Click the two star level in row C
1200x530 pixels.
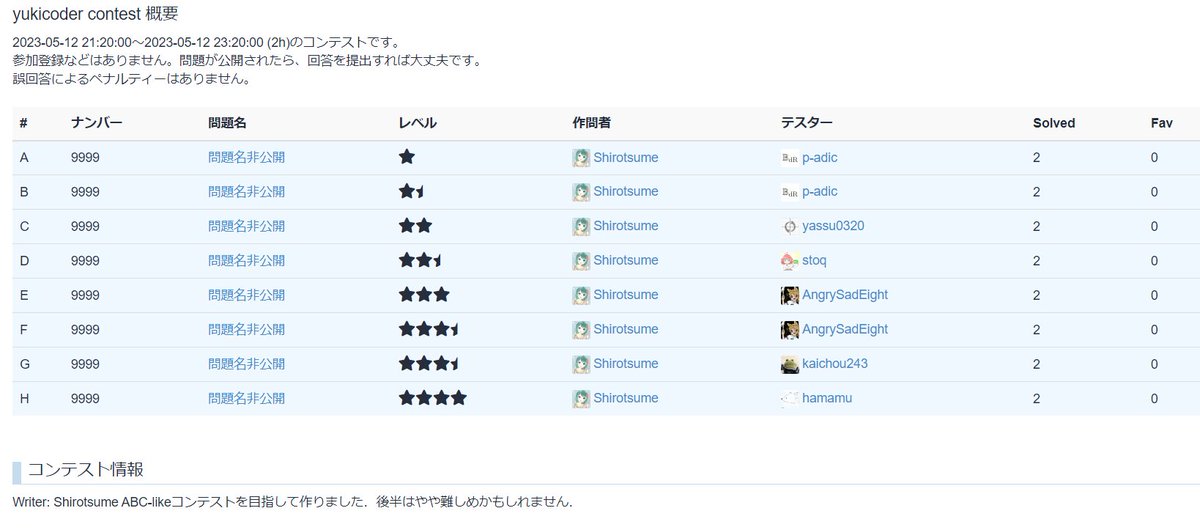416,226
